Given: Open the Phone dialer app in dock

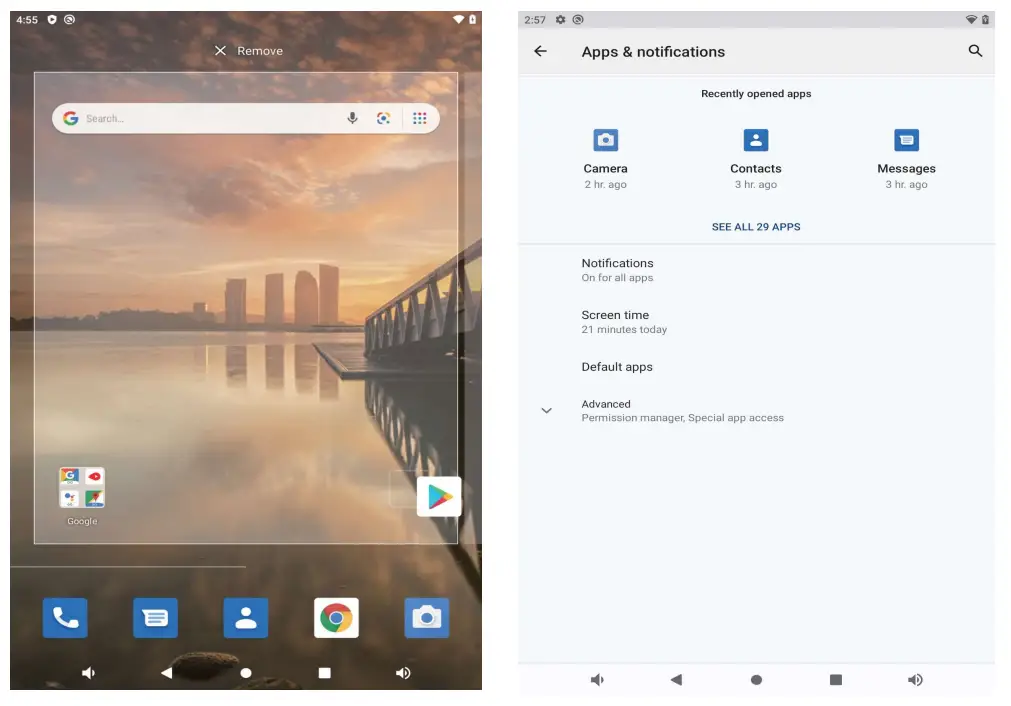Looking at the screenshot, I should click(x=65, y=618).
